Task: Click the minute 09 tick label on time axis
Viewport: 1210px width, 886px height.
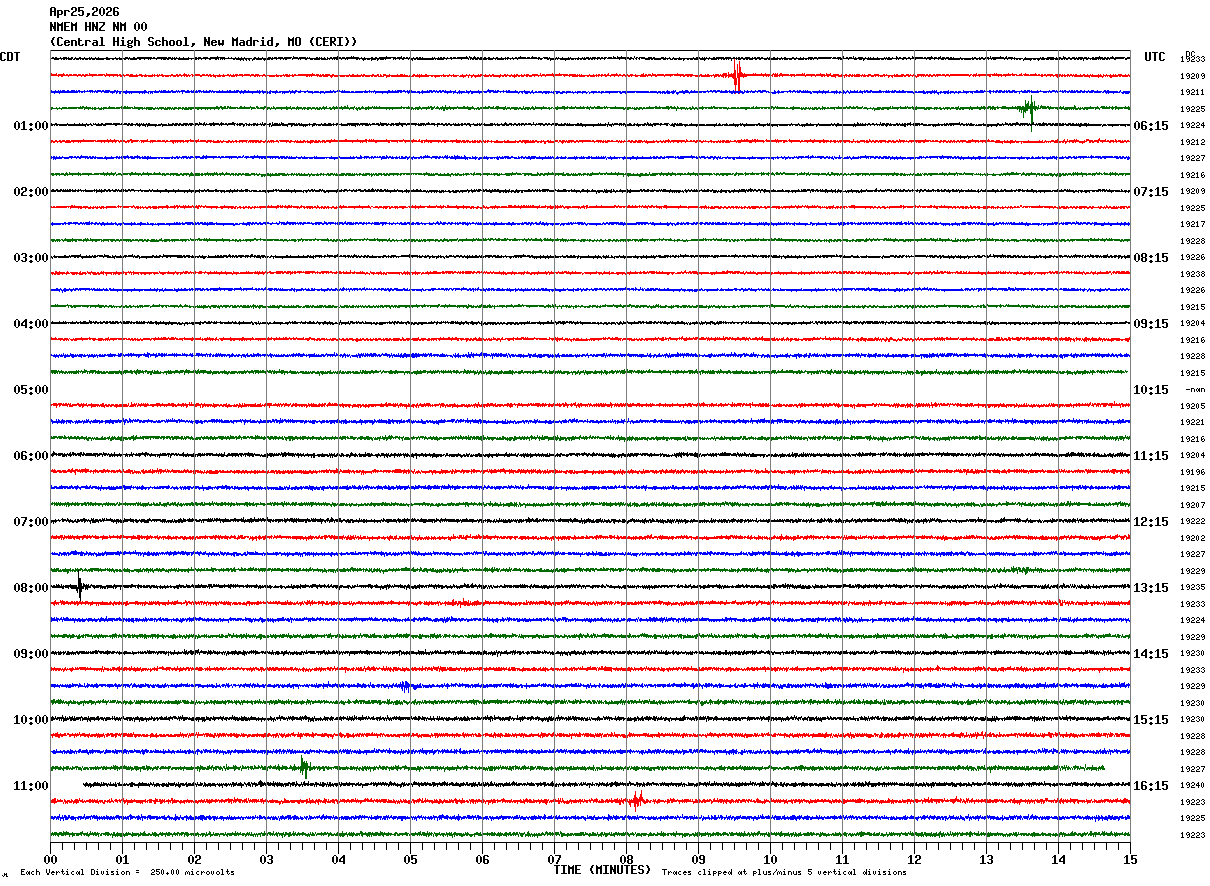Action: tap(698, 859)
